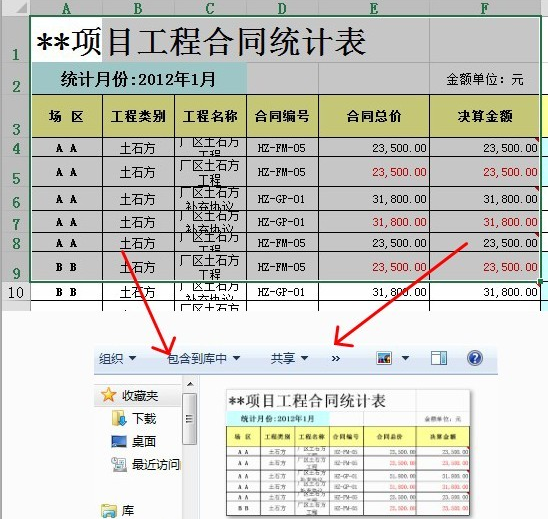
Task: Select cell containing HZ-GP-01 in row 10
Action: [x=282, y=292]
